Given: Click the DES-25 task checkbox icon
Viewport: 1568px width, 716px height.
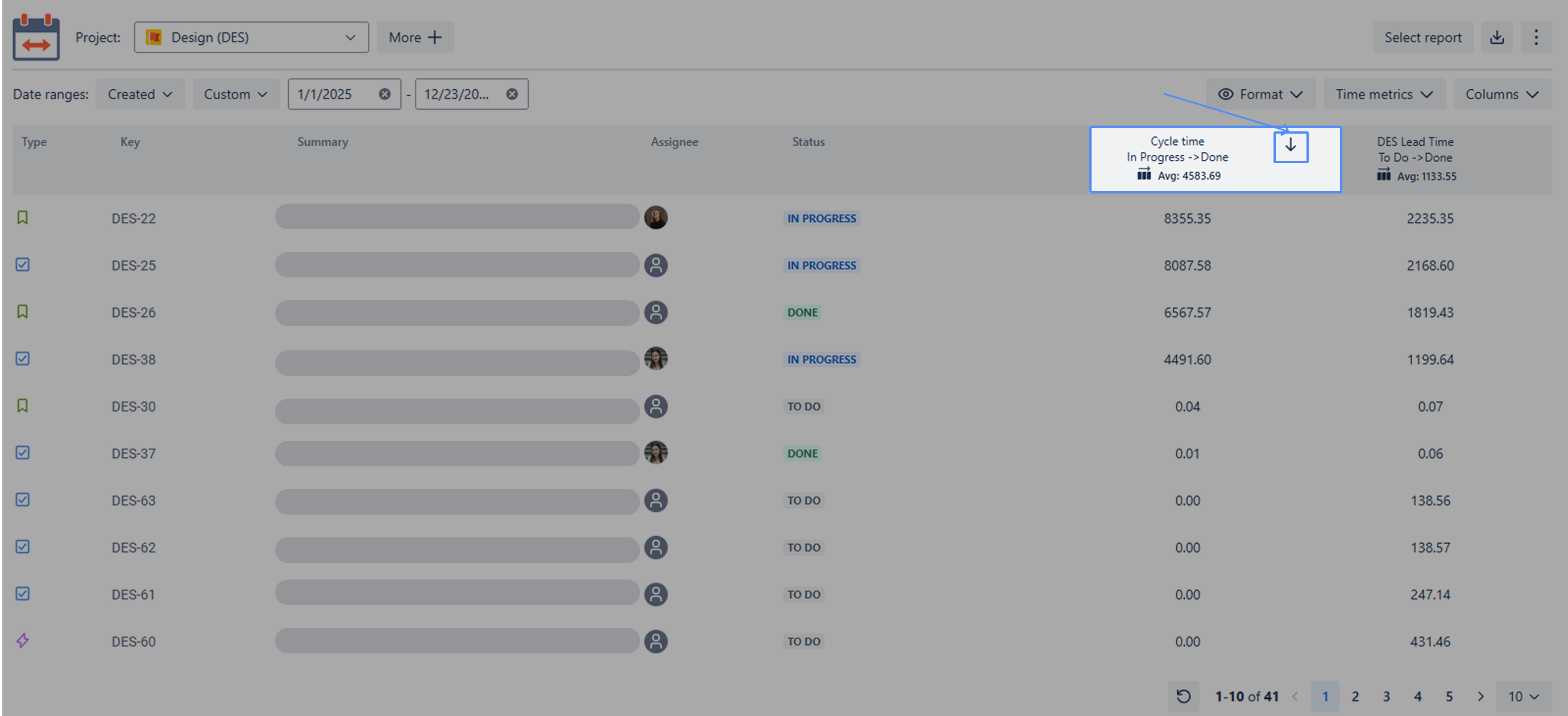Looking at the screenshot, I should point(23,265).
